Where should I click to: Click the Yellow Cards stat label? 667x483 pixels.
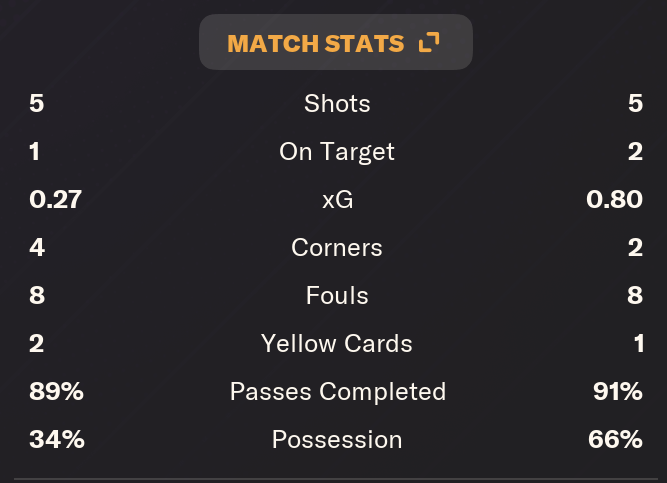(336, 343)
